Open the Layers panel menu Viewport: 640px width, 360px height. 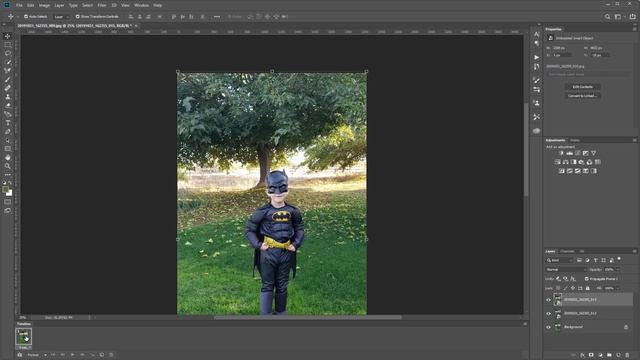pos(634,251)
